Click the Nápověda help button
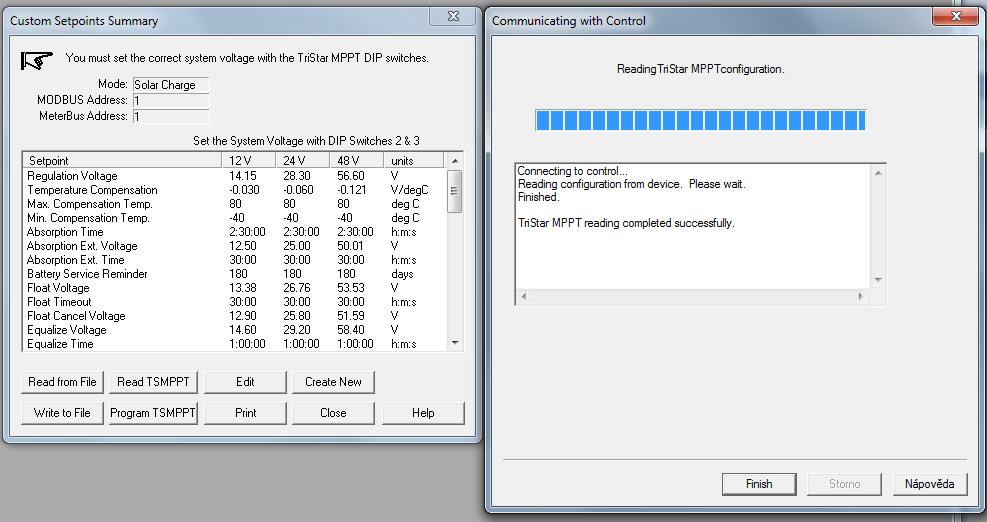Viewport: 987px width, 522px height. coord(930,484)
